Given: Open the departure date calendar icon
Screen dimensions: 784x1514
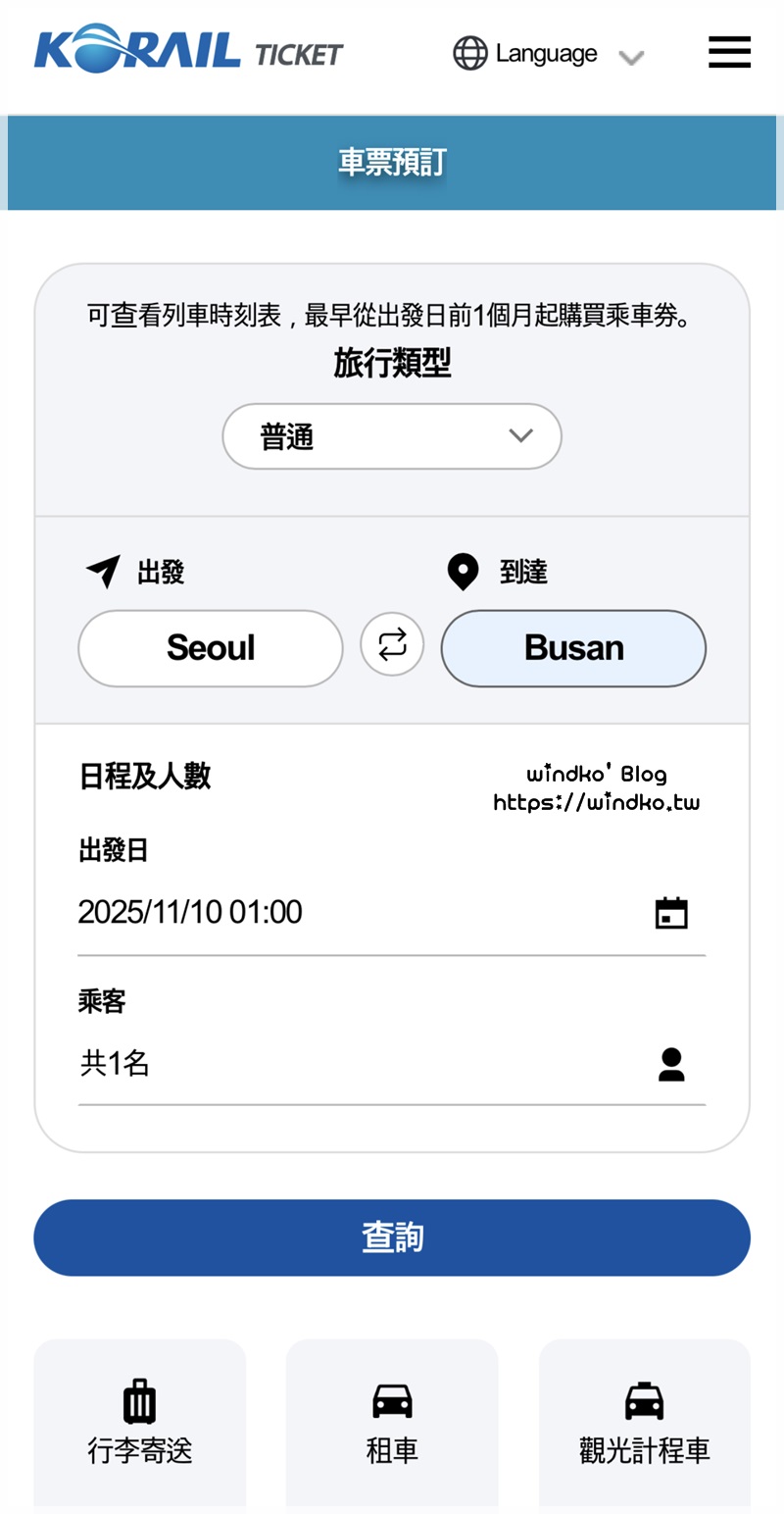Looking at the screenshot, I should pos(671,913).
